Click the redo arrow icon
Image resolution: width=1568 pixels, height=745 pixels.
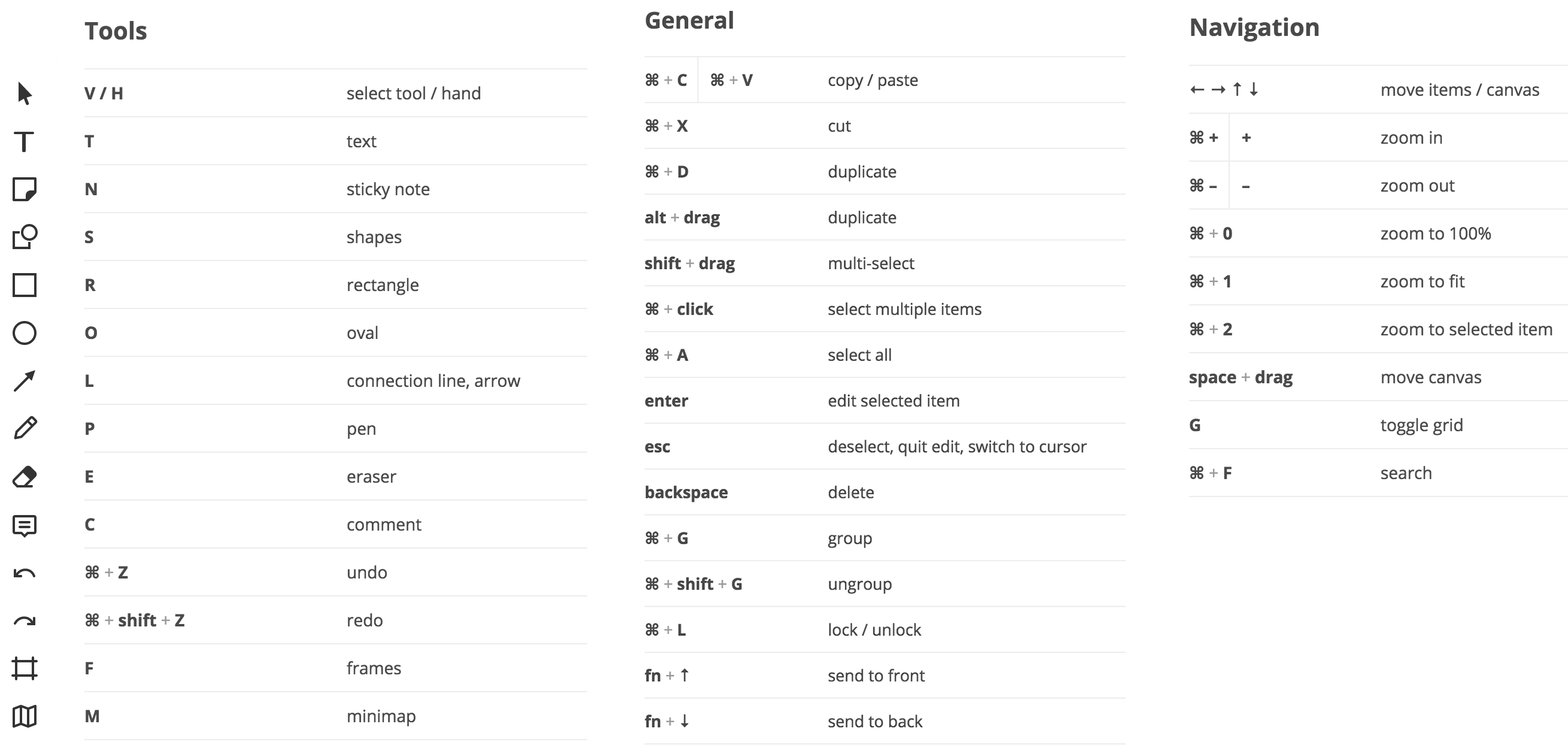tap(25, 621)
